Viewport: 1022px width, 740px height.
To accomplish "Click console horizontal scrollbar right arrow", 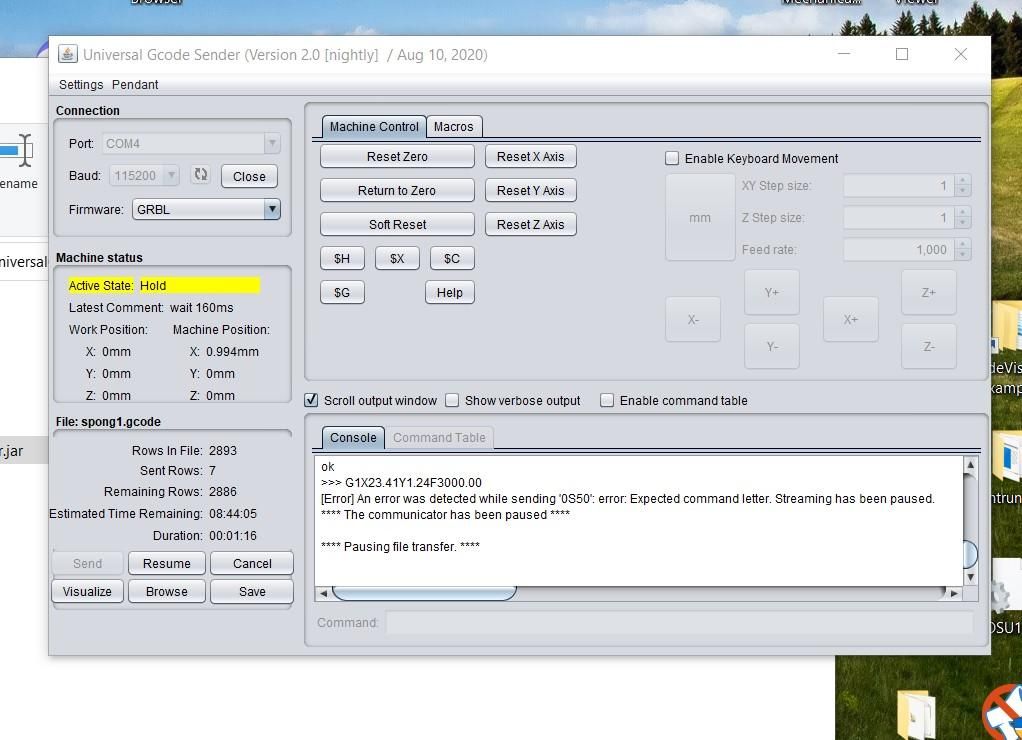I will point(954,593).
